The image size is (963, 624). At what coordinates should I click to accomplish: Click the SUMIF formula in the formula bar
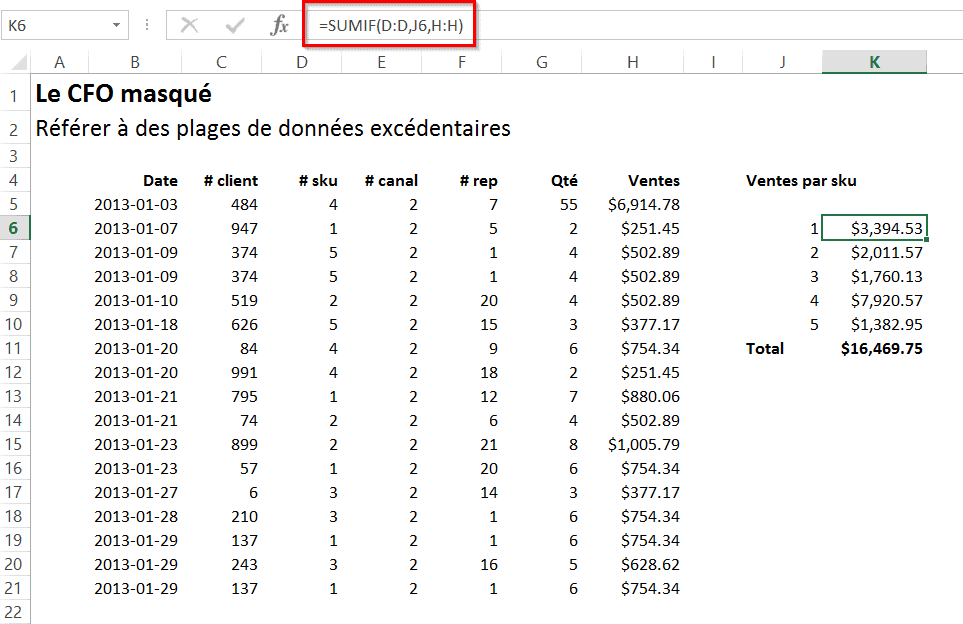391,26
